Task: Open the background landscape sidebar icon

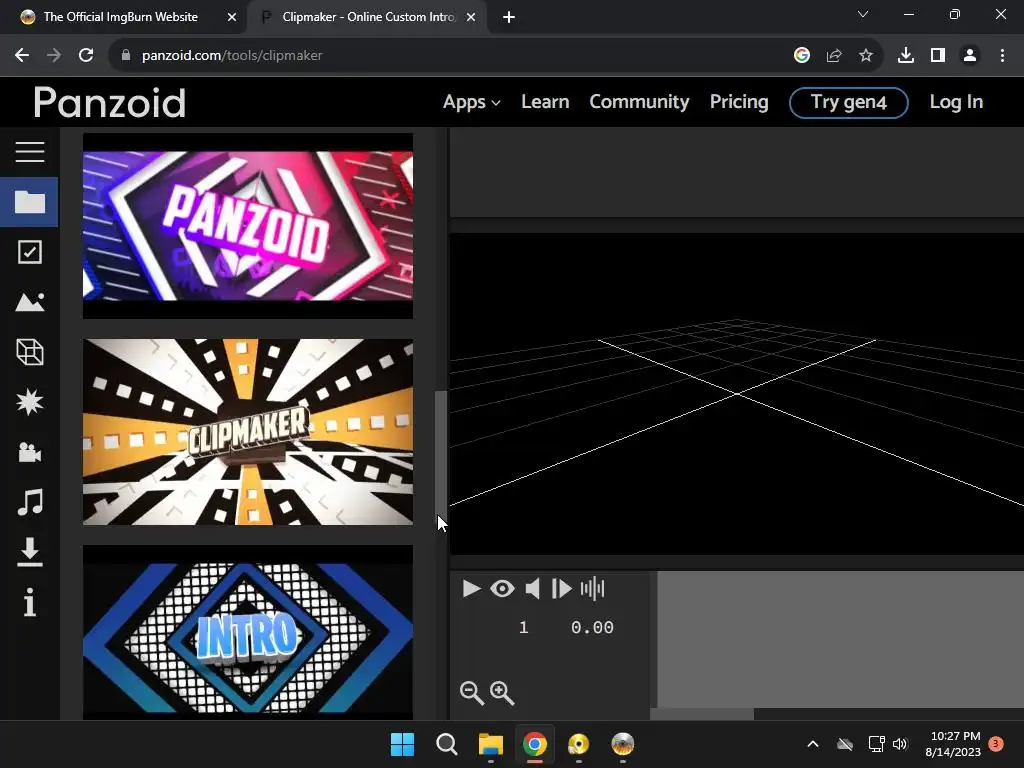Action: pyautogui.click(x=29, y=302)
